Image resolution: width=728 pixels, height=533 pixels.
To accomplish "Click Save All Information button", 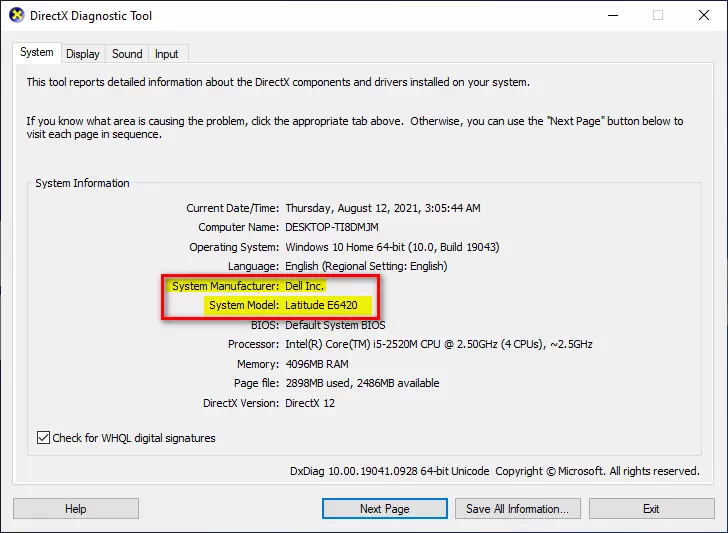I will (x=518, y=509).
